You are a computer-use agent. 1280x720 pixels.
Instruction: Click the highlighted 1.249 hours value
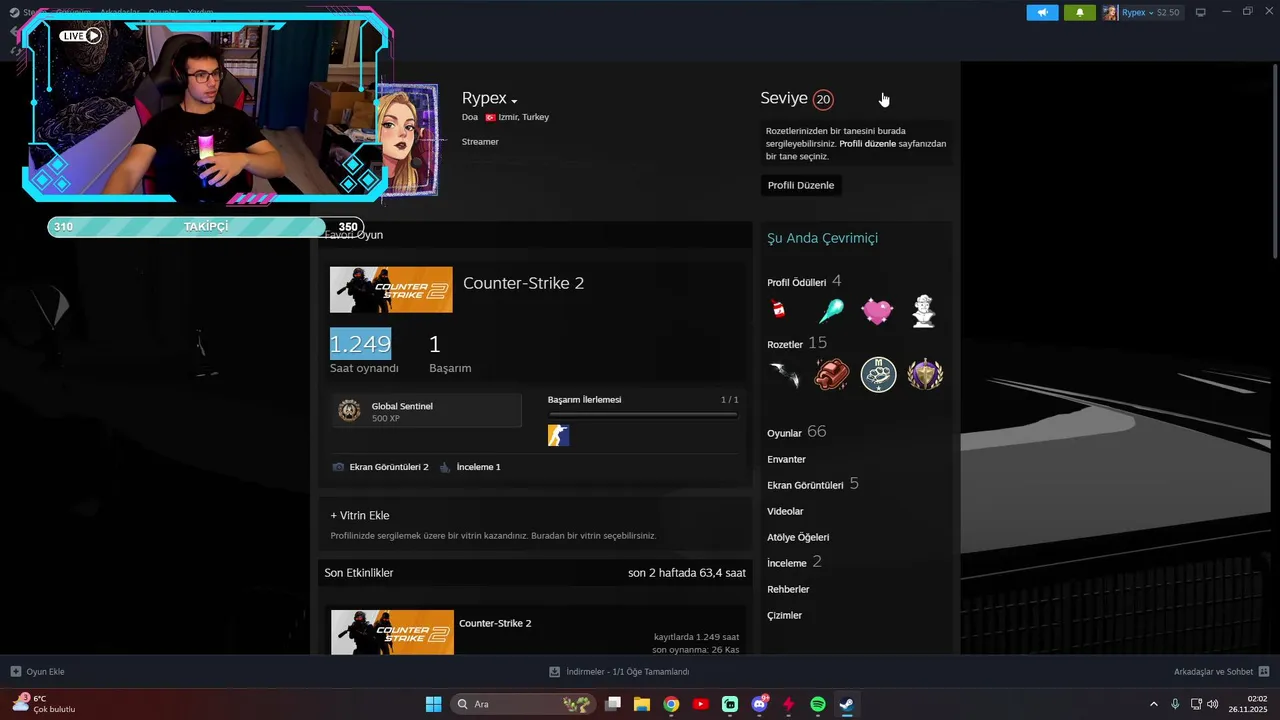(360, 344)
